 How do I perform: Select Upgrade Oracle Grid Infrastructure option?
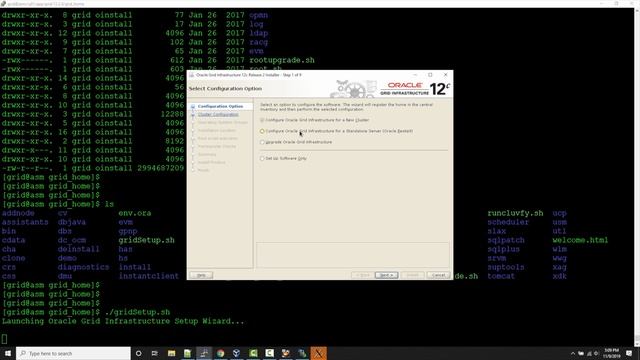tap(296, 142)
